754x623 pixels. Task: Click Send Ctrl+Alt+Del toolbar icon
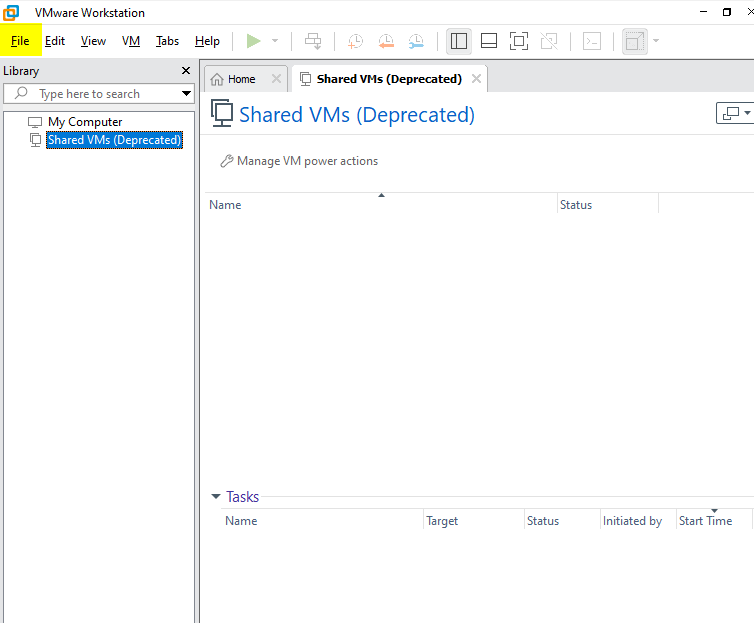[313, 41]
